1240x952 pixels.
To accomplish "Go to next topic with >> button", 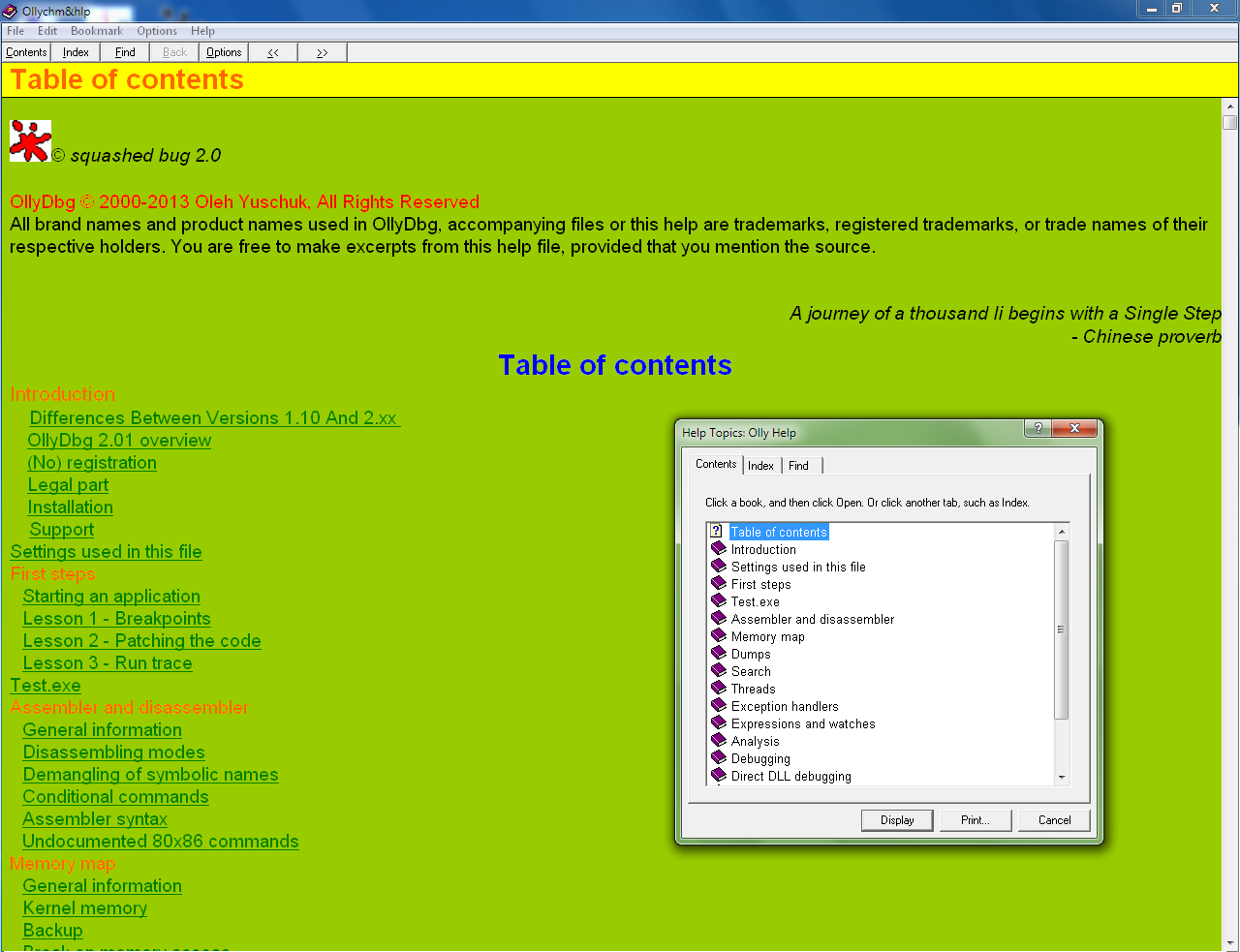I will pos(322,52).
